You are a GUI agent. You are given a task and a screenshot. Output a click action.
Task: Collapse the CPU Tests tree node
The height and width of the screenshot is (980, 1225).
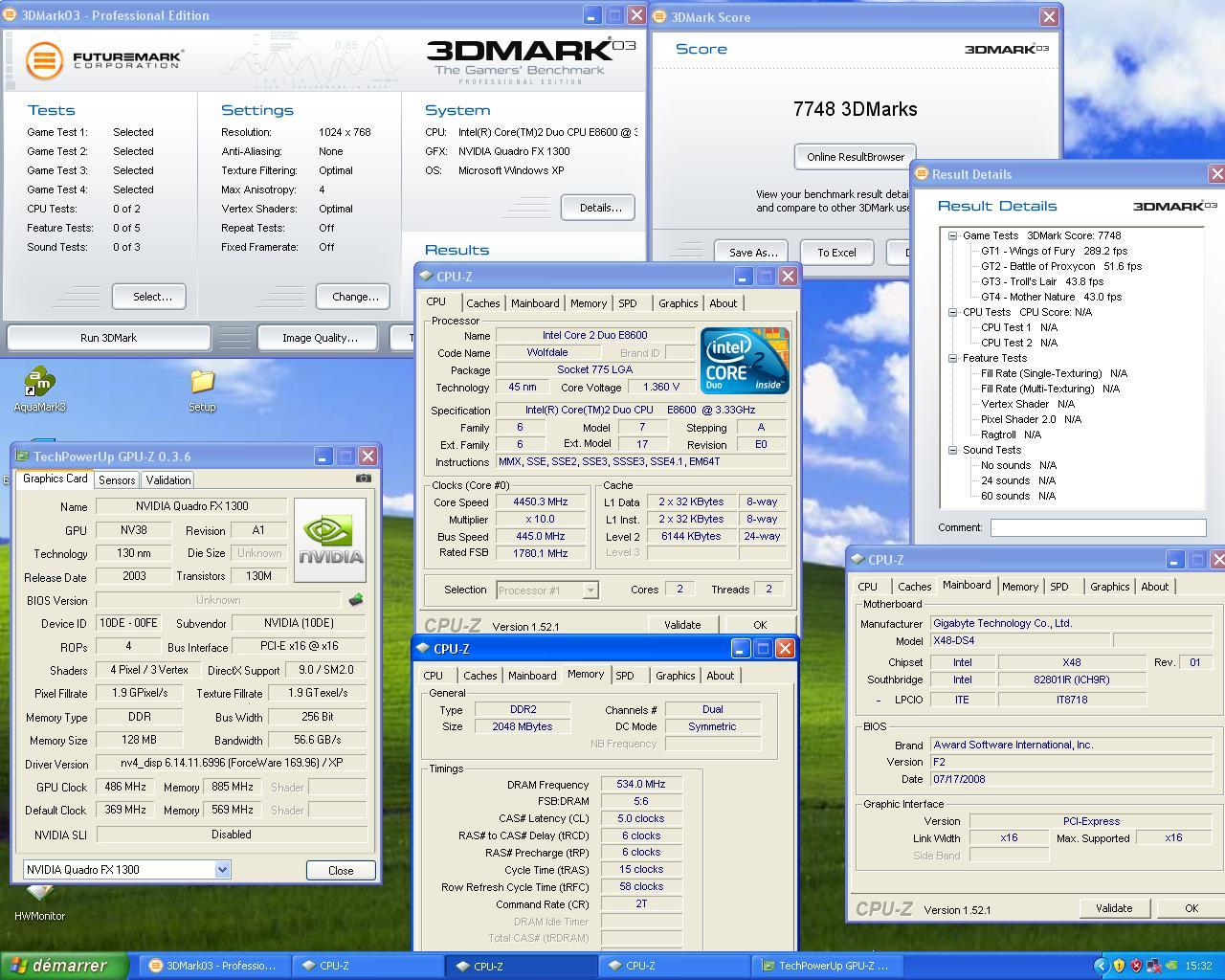tap(953, 312)
